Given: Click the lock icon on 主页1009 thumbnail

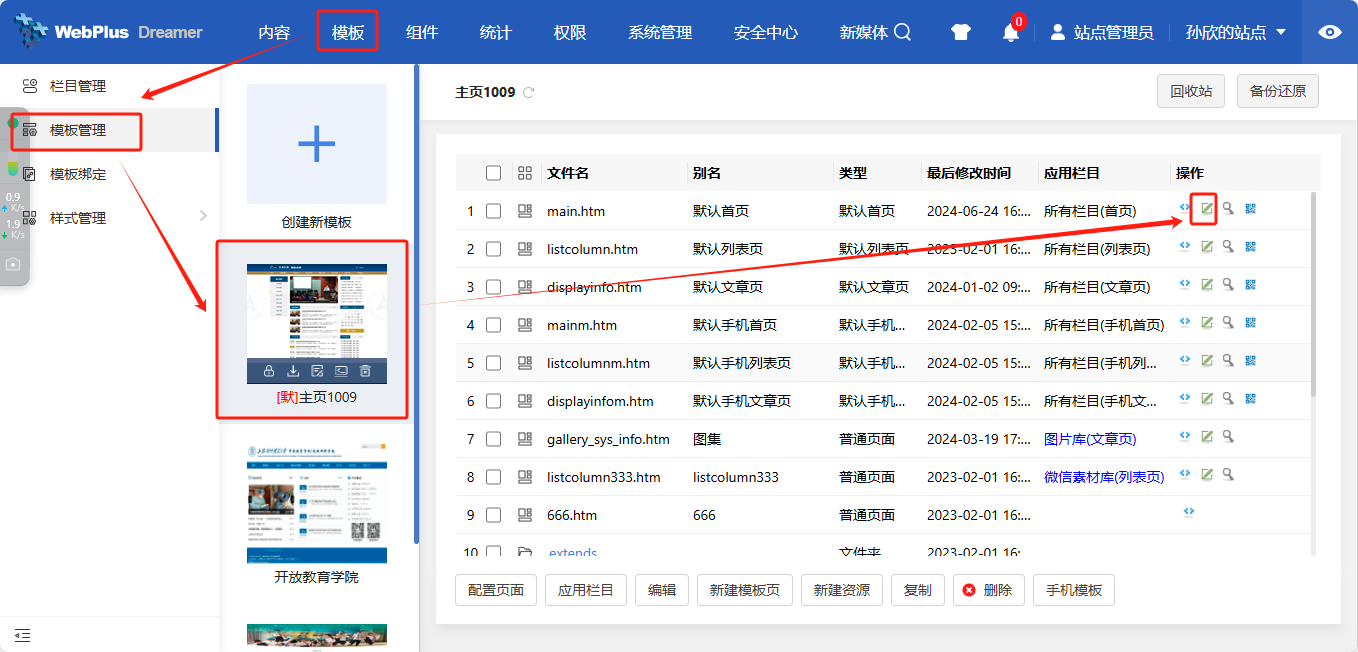Looking at the screenshot, I should tap(269, 371).
